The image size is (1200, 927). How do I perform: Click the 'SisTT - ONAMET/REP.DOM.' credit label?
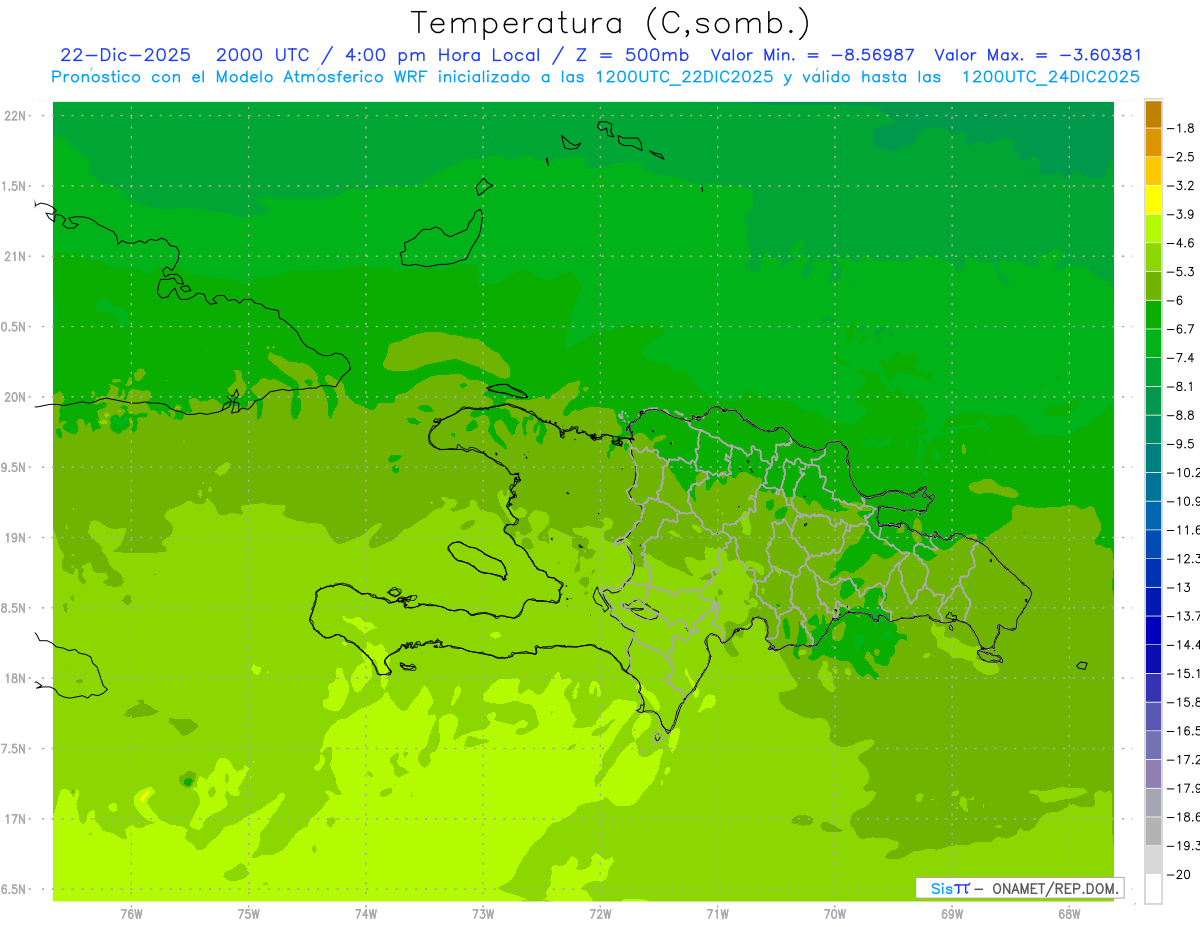point(1020,888)
